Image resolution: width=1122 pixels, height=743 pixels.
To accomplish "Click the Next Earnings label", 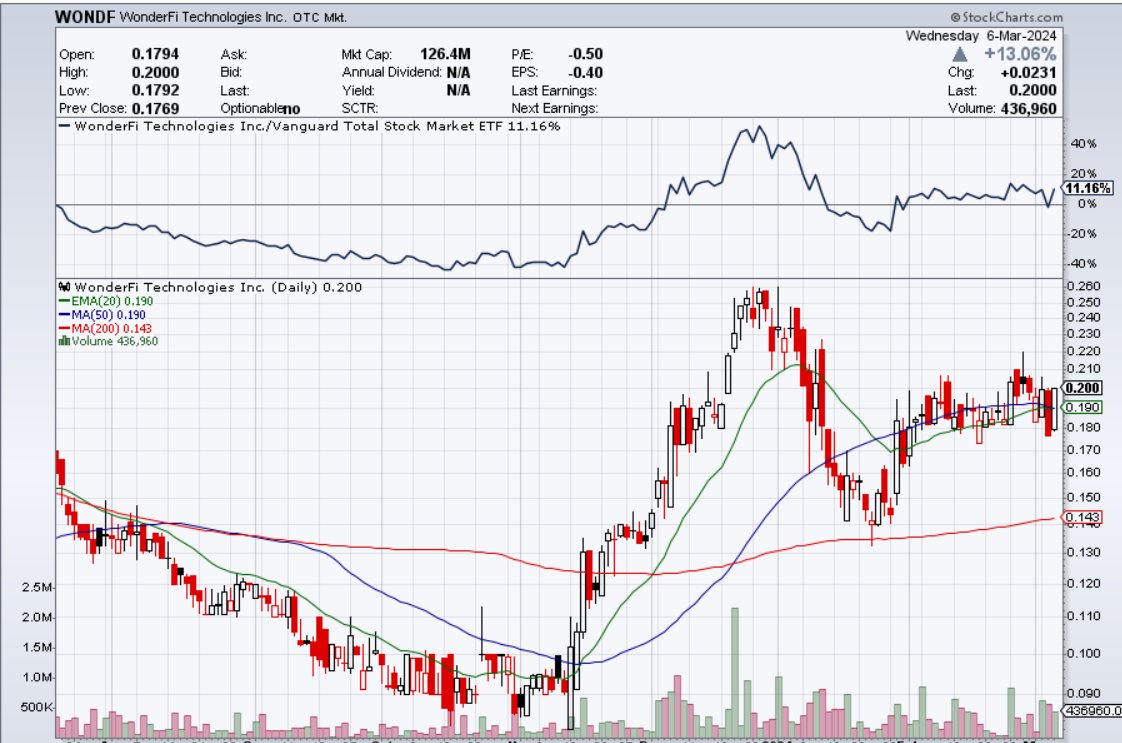I will click(x=555, y=109).
